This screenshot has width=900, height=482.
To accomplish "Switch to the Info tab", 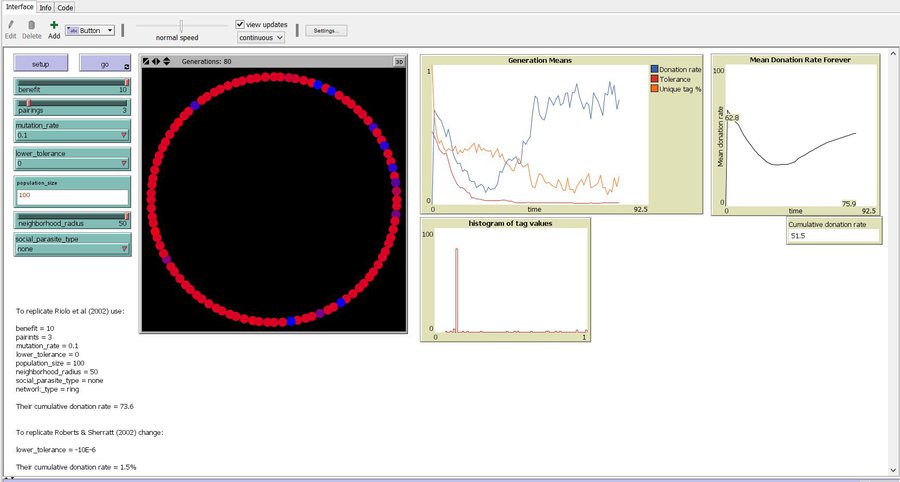I will [x=45, y=7].
